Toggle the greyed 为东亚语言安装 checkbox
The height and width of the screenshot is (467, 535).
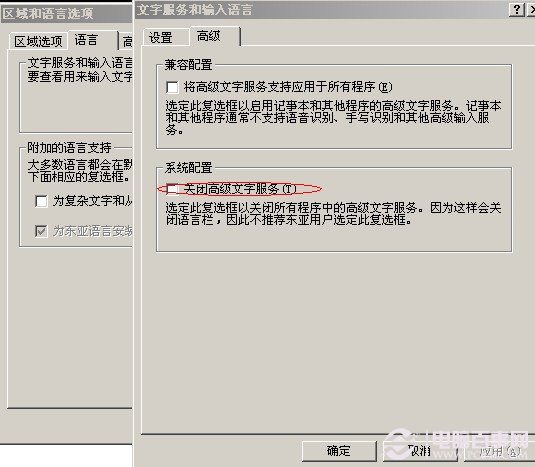coord(41,231)
